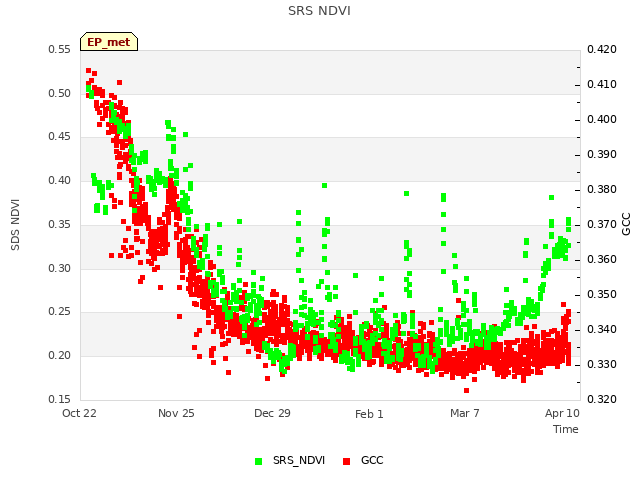Click the 0.50 left axis value
640x480 pixels.
60,93
